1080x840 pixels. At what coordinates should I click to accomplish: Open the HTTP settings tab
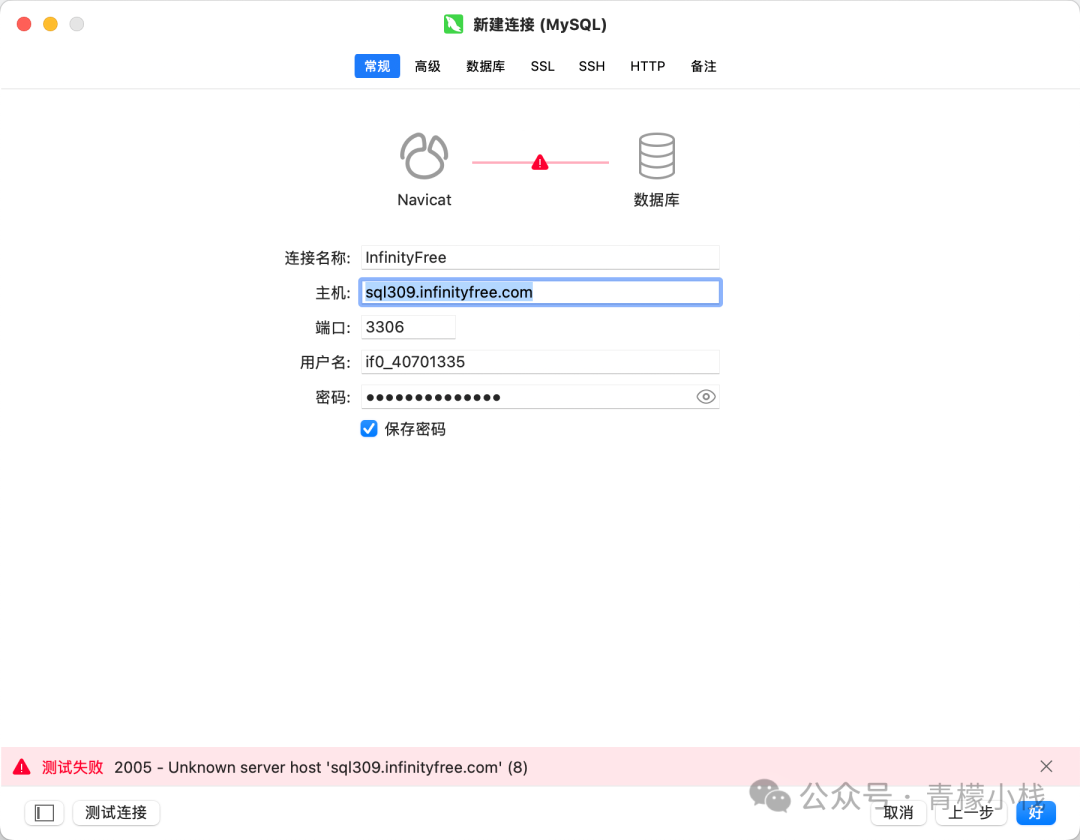[647, 66]
